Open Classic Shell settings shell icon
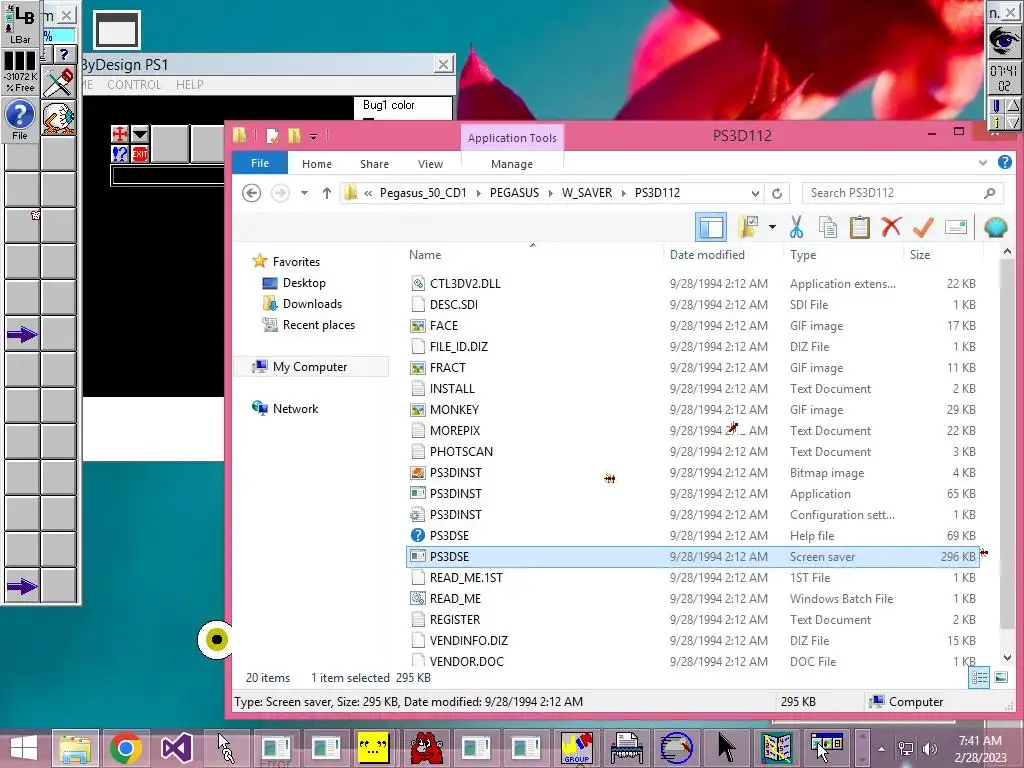 995,227
